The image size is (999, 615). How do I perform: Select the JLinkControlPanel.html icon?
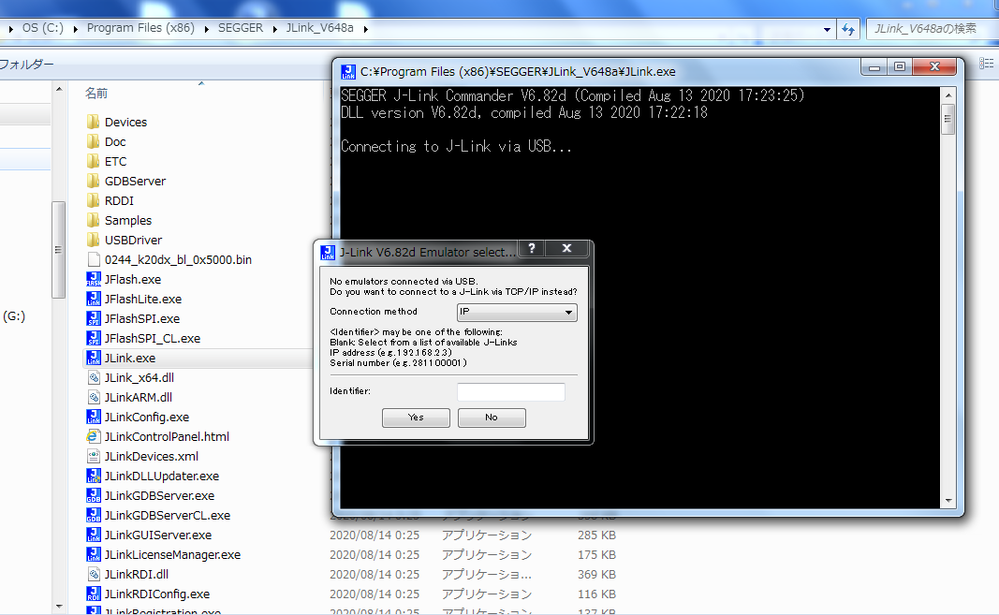(x=93, y=437)
